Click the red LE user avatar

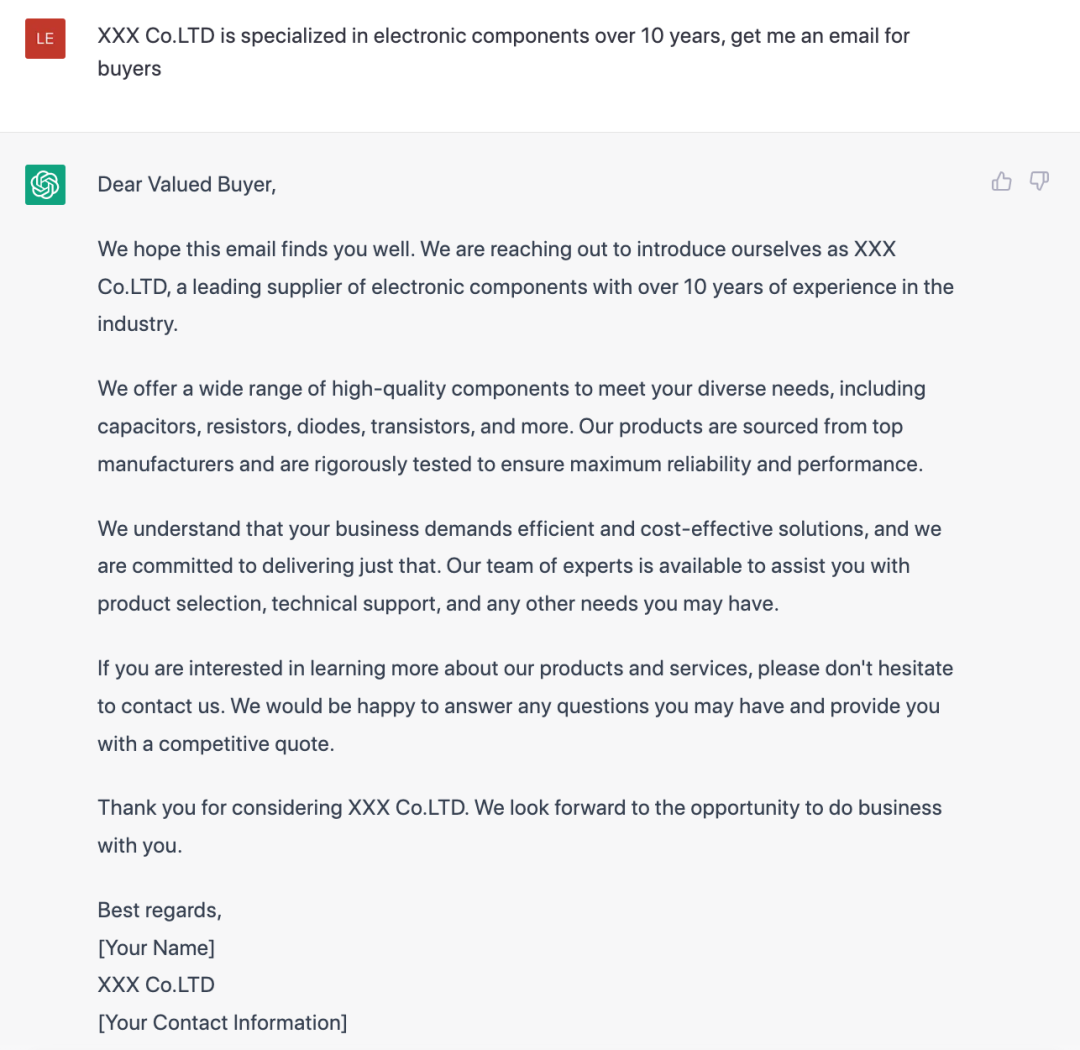[45, 39]
